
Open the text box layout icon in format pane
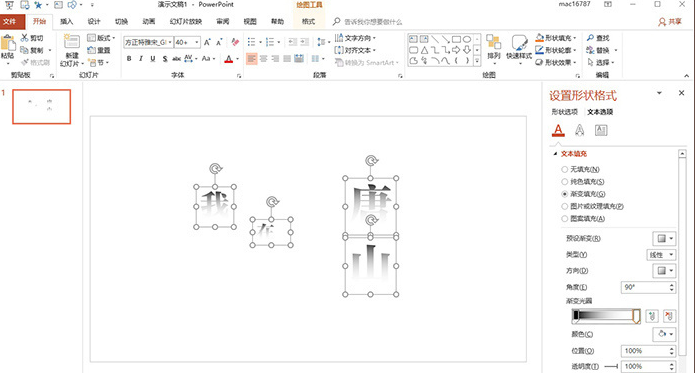coord(601,130)
